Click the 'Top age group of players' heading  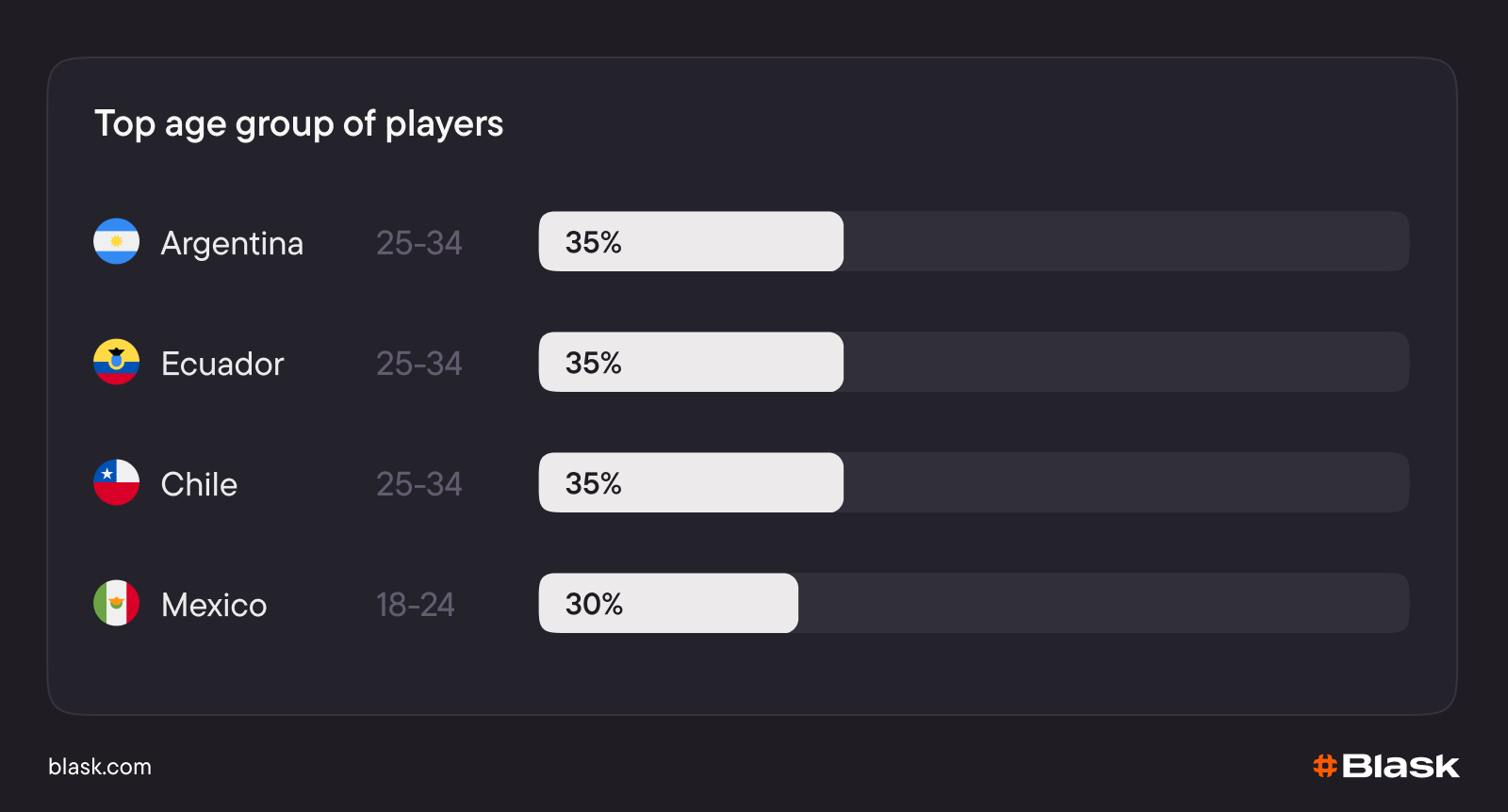pyautogui.click(x=299, y=124)
